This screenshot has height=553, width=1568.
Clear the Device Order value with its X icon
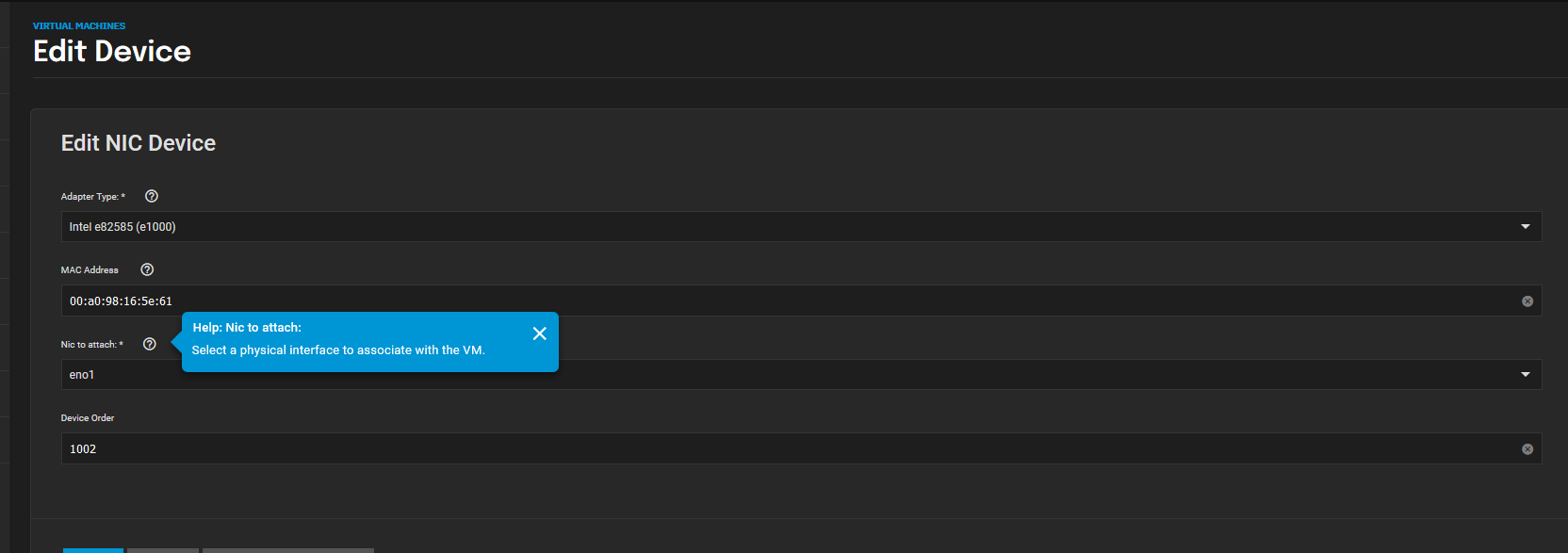(1527, 449)
